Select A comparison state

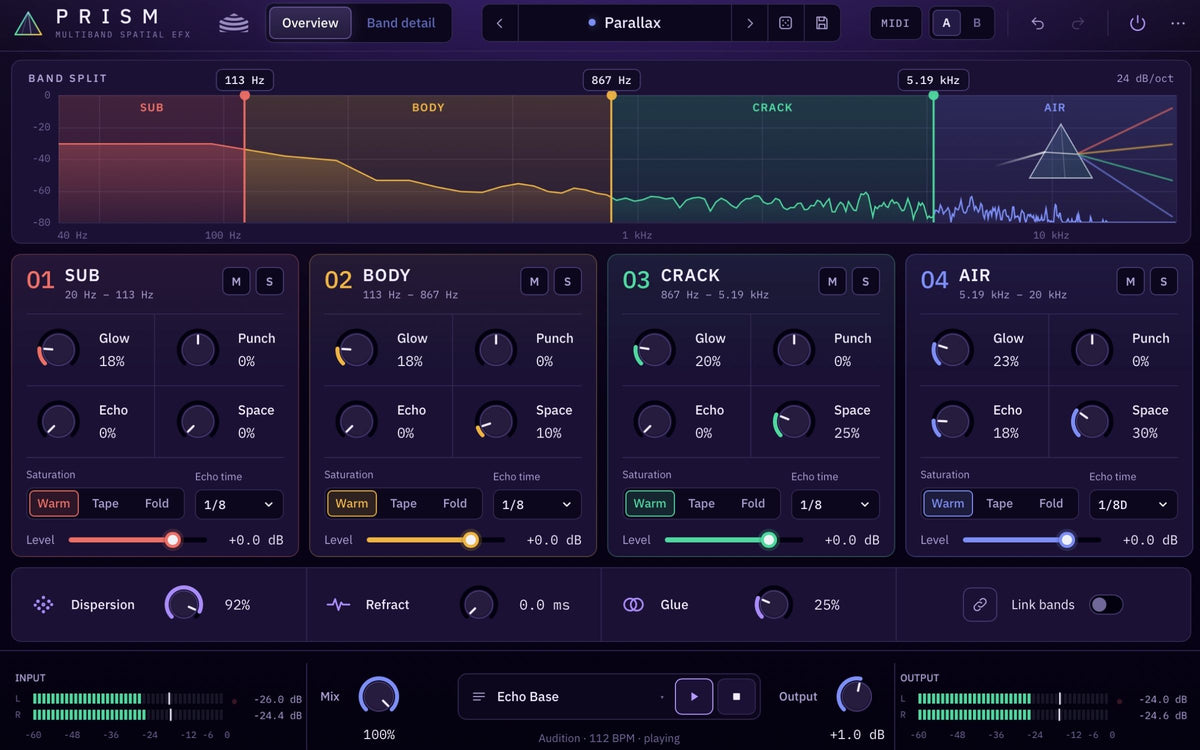tap(947, 23)
